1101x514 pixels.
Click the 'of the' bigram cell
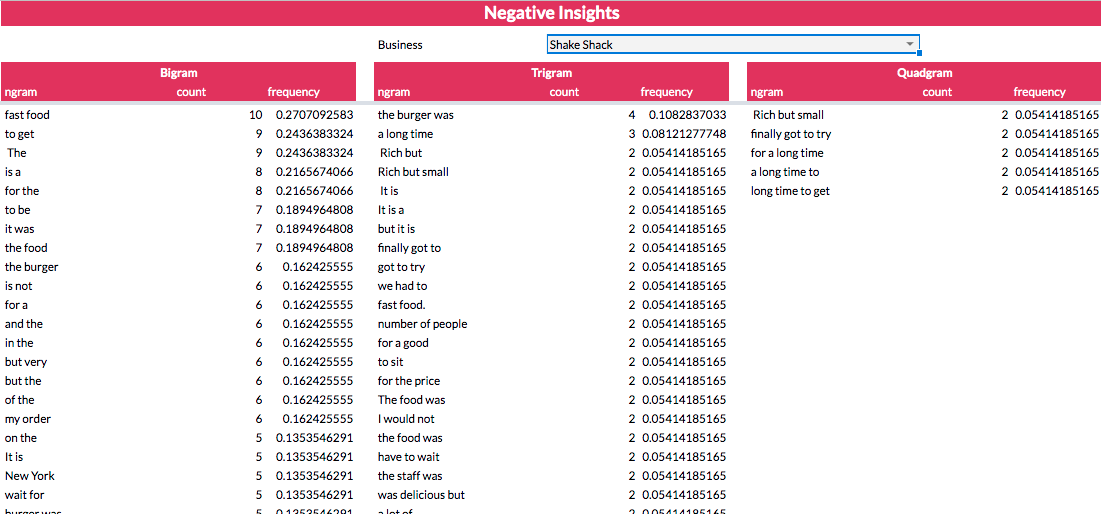click(20, 400)
